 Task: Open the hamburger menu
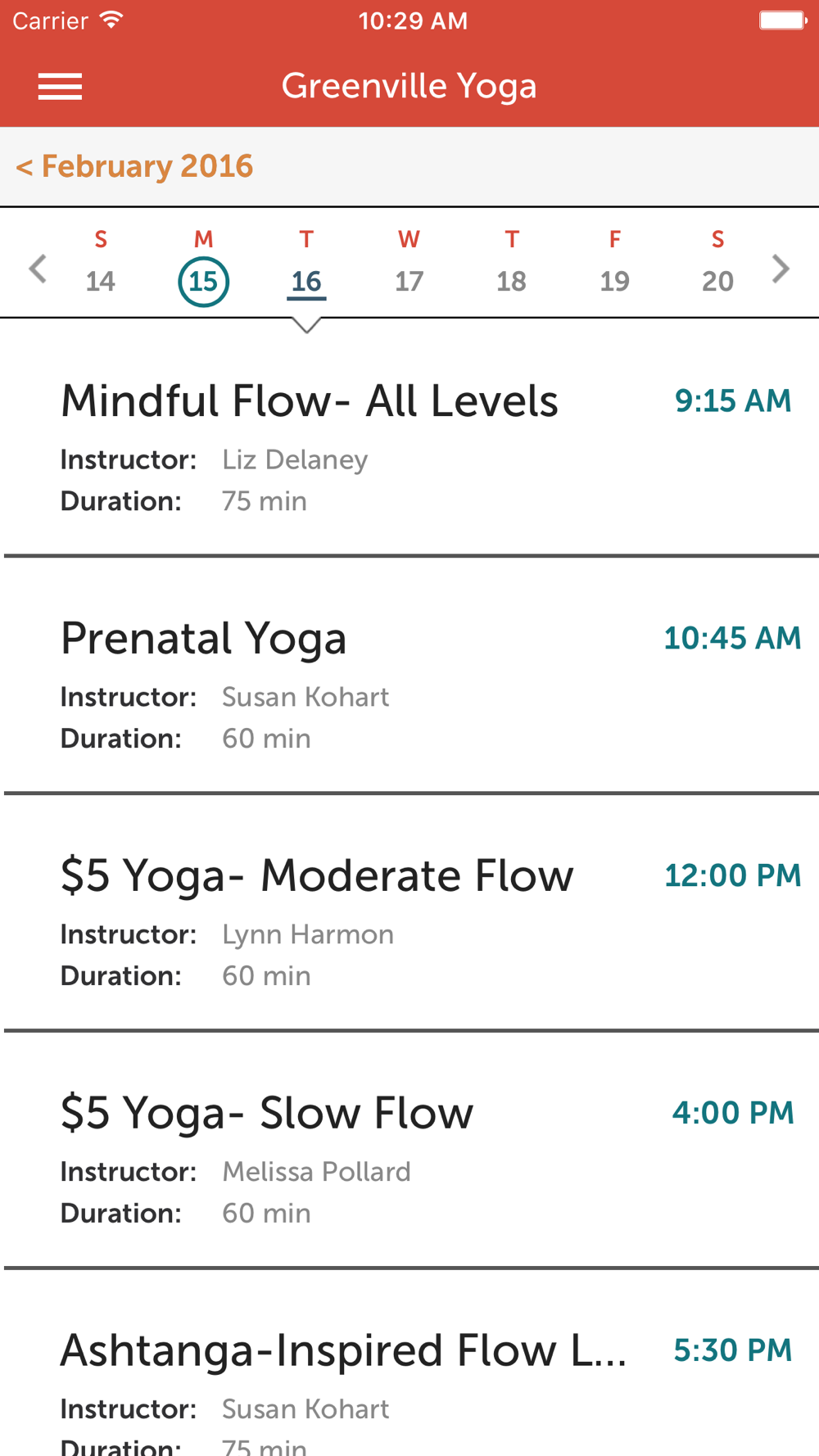[x=60, y=86]
